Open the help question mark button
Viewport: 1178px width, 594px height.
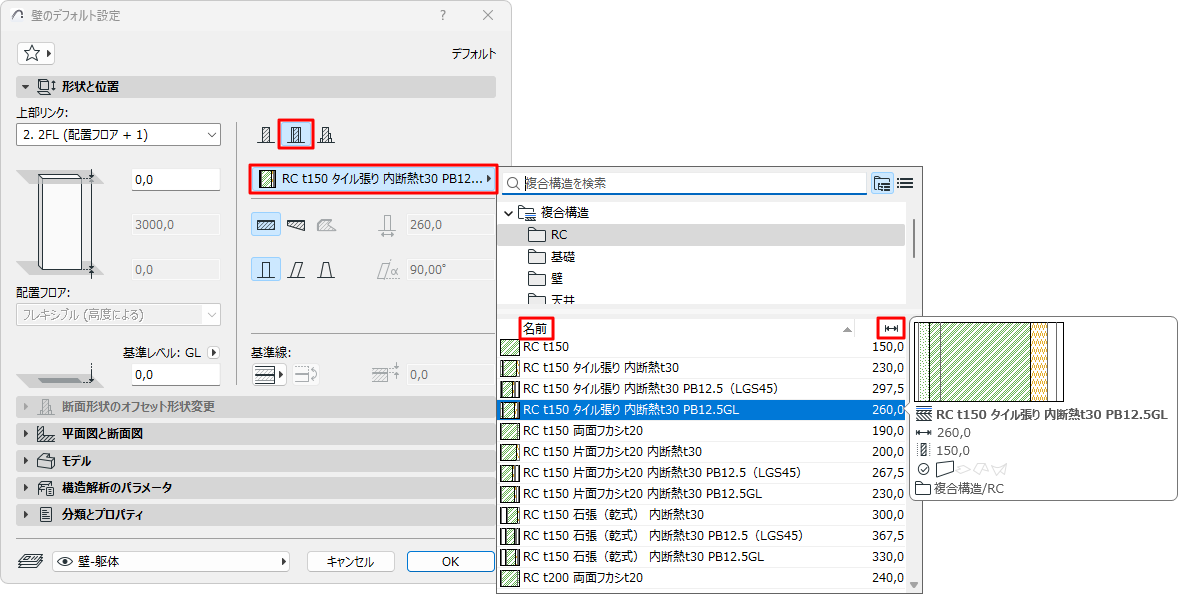443,15
